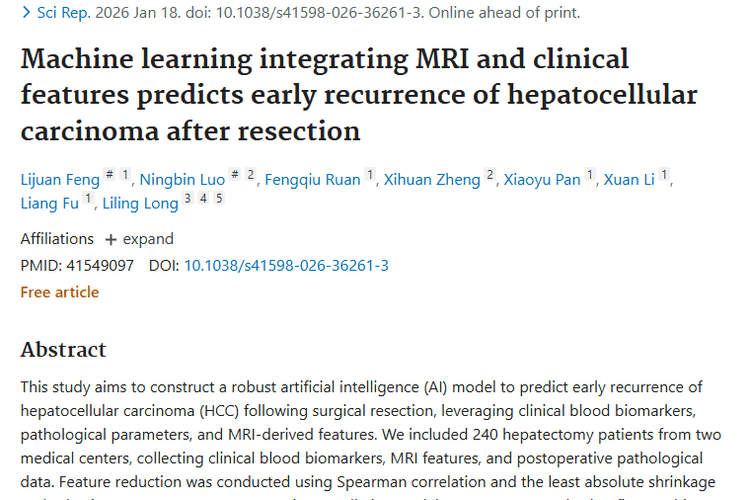This screenshot has width=750, height=500.
Task: Expand the Affiliations section
Action: click(x=139, y=239)
